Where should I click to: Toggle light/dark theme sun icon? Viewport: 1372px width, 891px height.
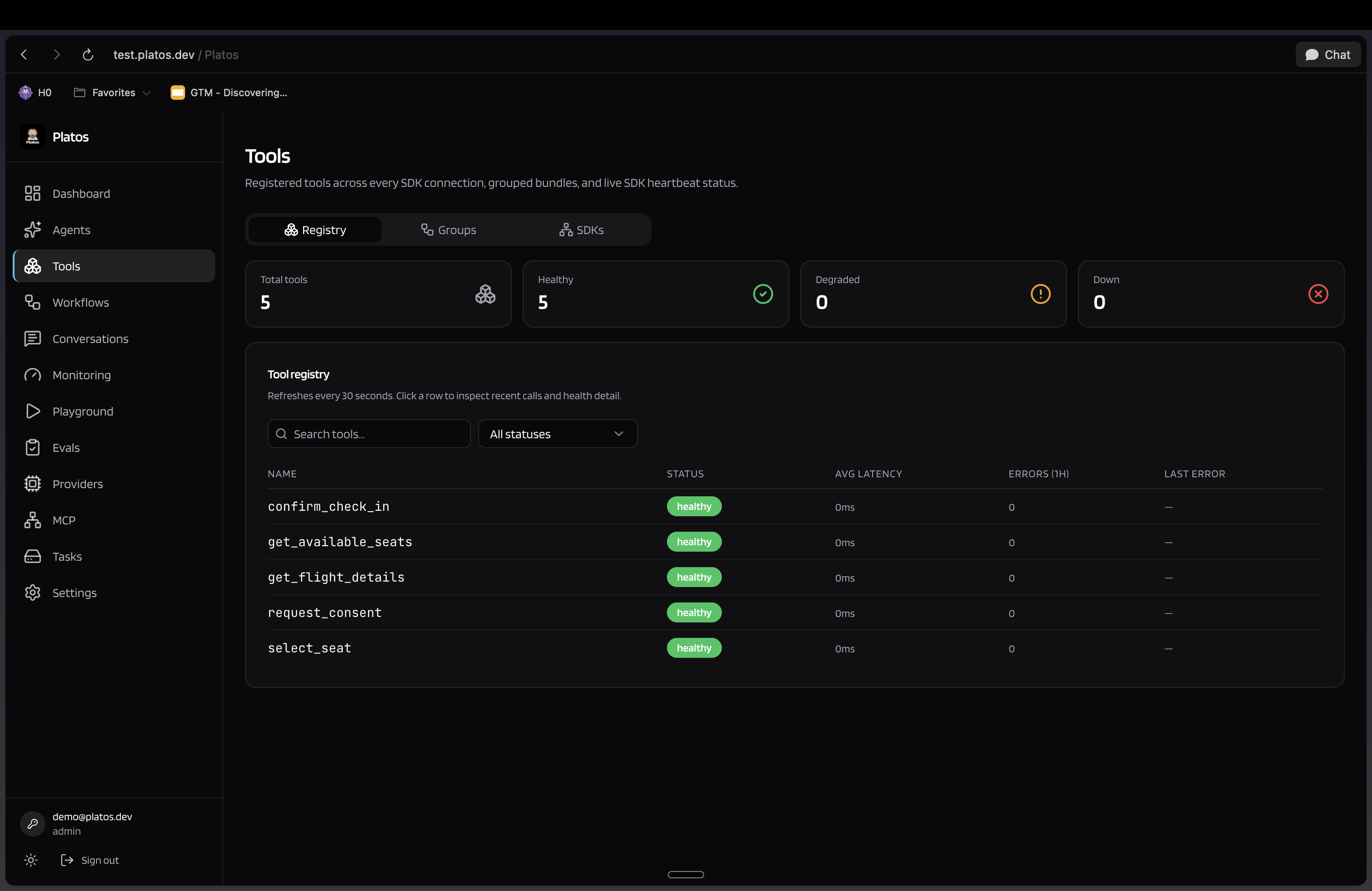[x=31, y=860]
